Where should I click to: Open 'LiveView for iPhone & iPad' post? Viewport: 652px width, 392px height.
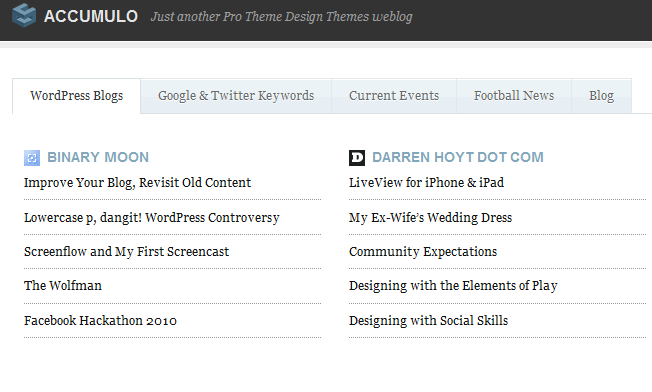[x=426, y=183]
